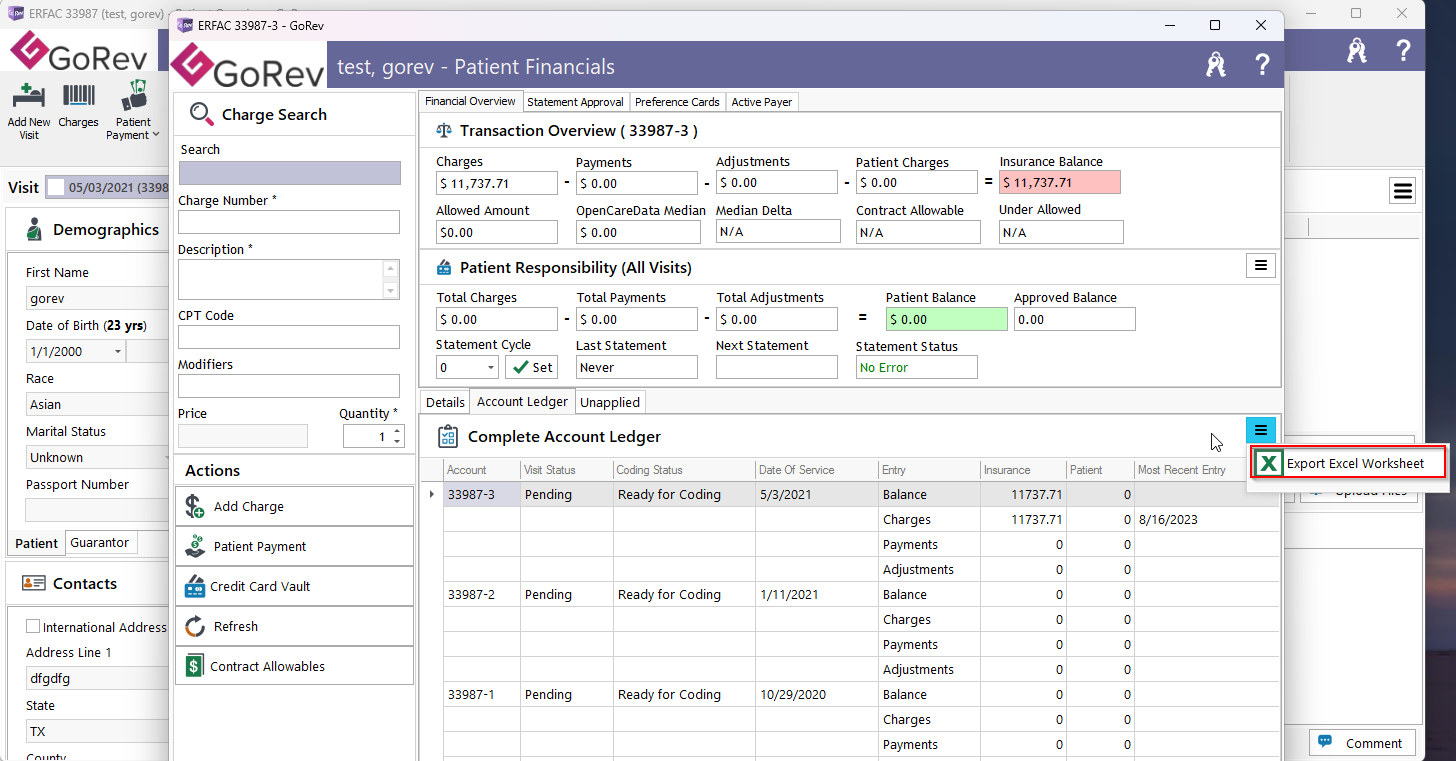Click Address Line 1 field showing dfgdfg
Viewport: 1456px width, 761px height.
97,678
